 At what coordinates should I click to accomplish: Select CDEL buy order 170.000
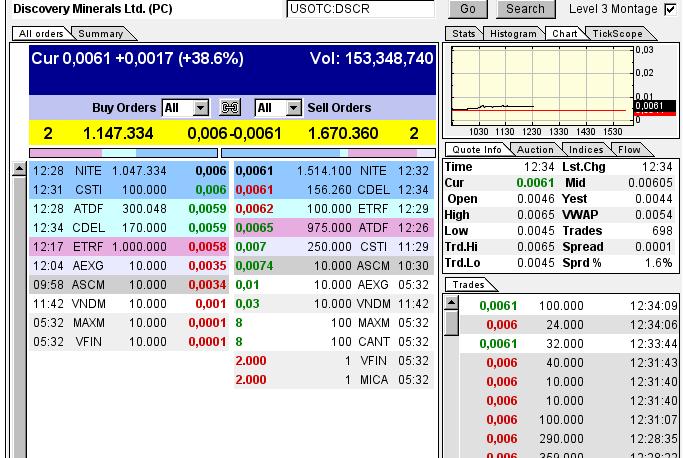pyautogui.click(x=129, y=227)
